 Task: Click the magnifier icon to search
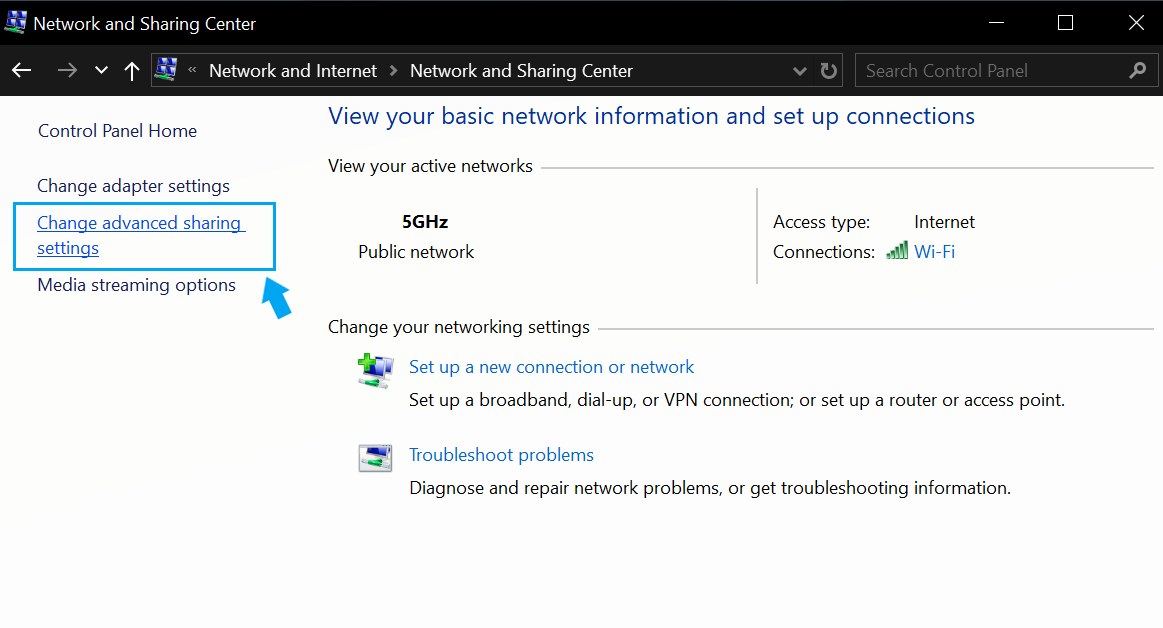1138,70
